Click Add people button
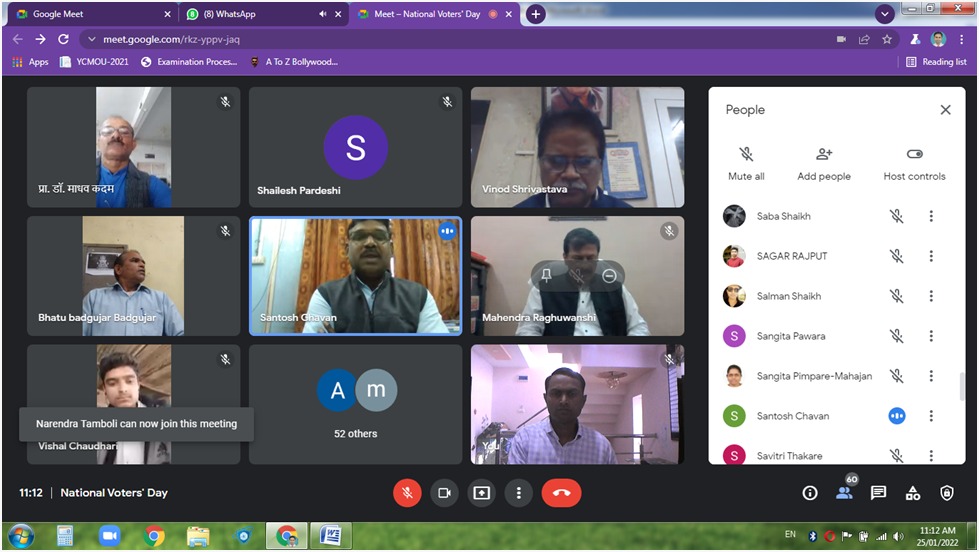This screenshot has width=979, height=552. click(824, 164)
